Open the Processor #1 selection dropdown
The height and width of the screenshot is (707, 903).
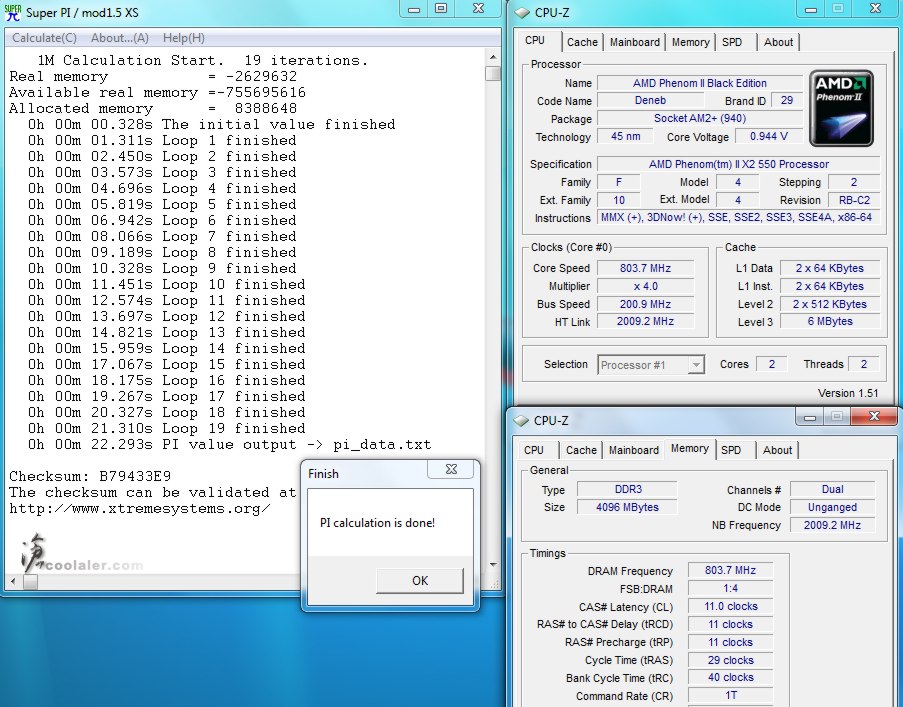coord(651,365)
